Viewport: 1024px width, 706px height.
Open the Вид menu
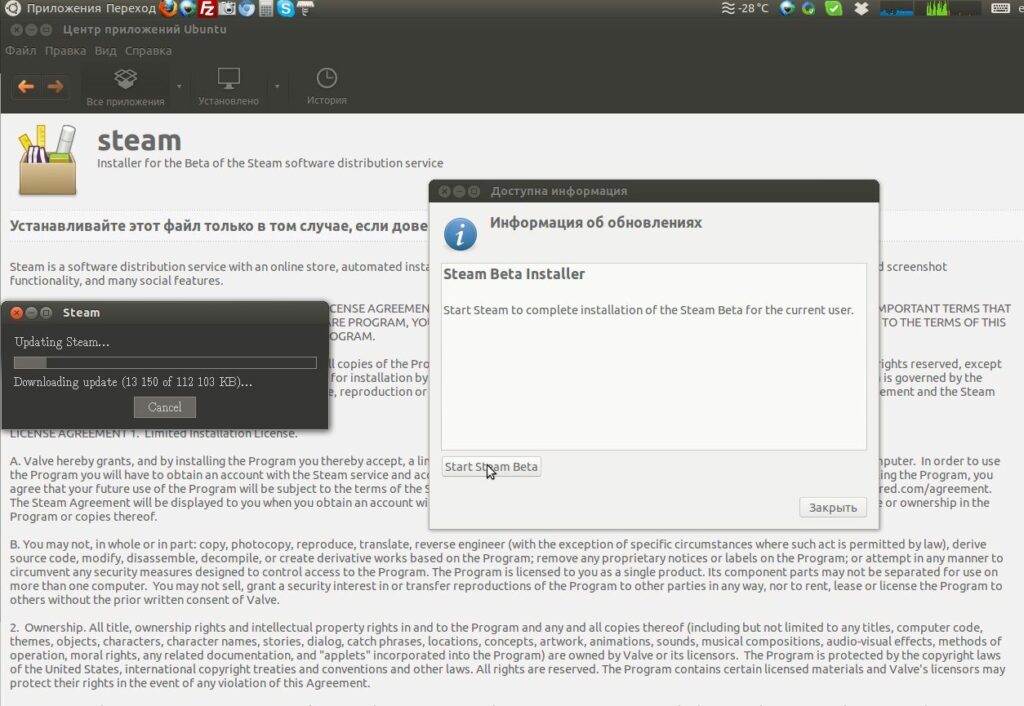(x=105, y=50)
